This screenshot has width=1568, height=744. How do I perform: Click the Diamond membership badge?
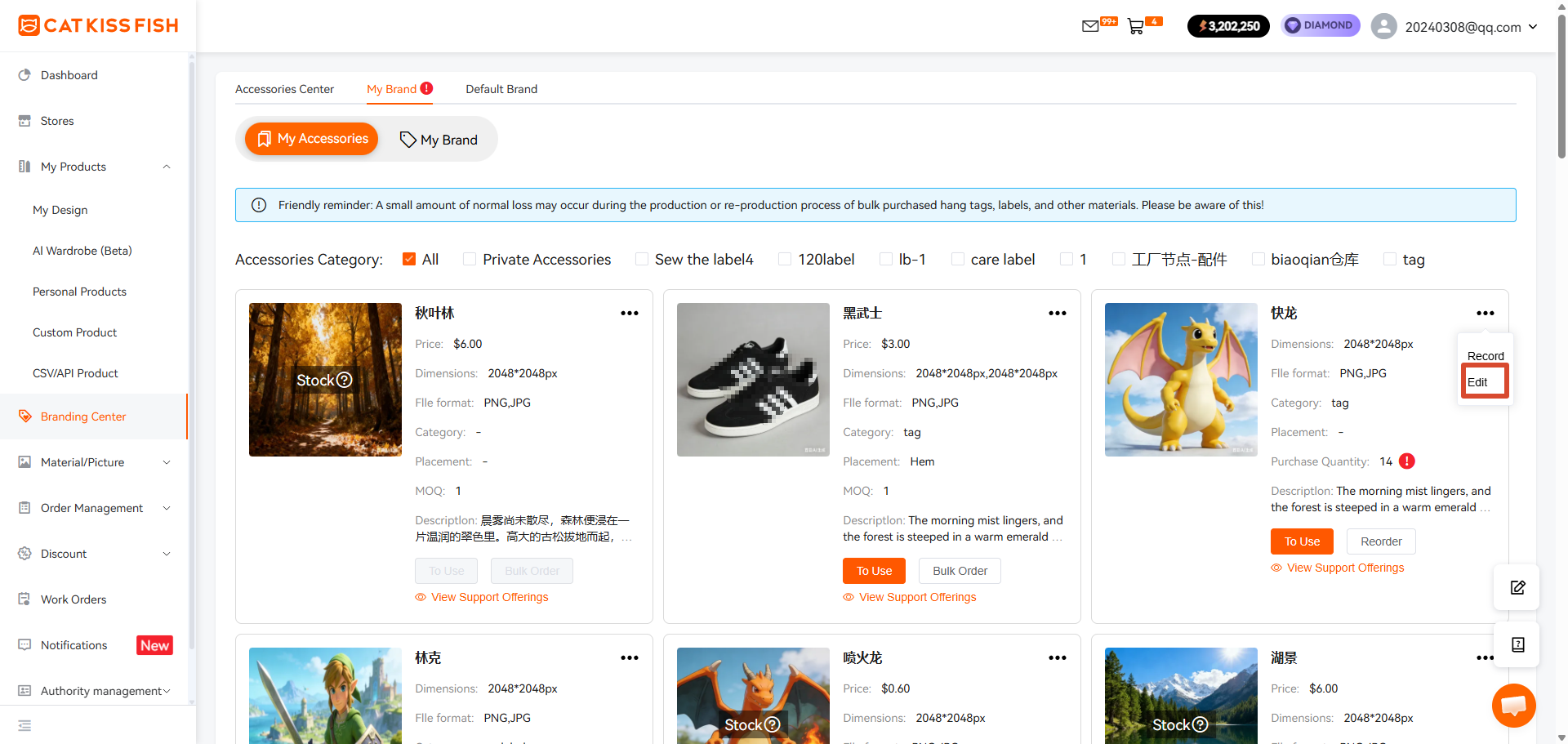tap(1321, 25)
